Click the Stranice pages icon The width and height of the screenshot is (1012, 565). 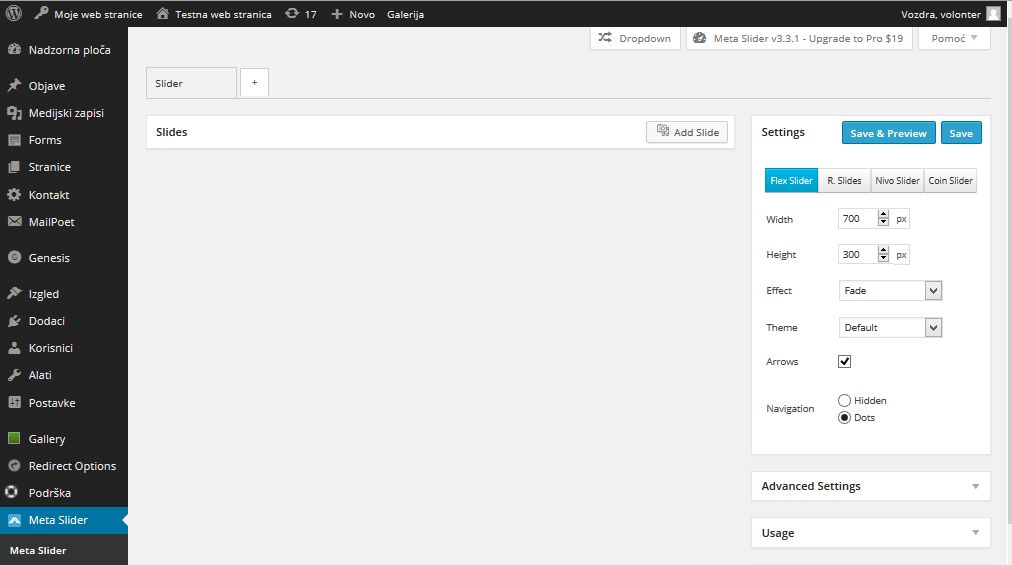point(14,167)
